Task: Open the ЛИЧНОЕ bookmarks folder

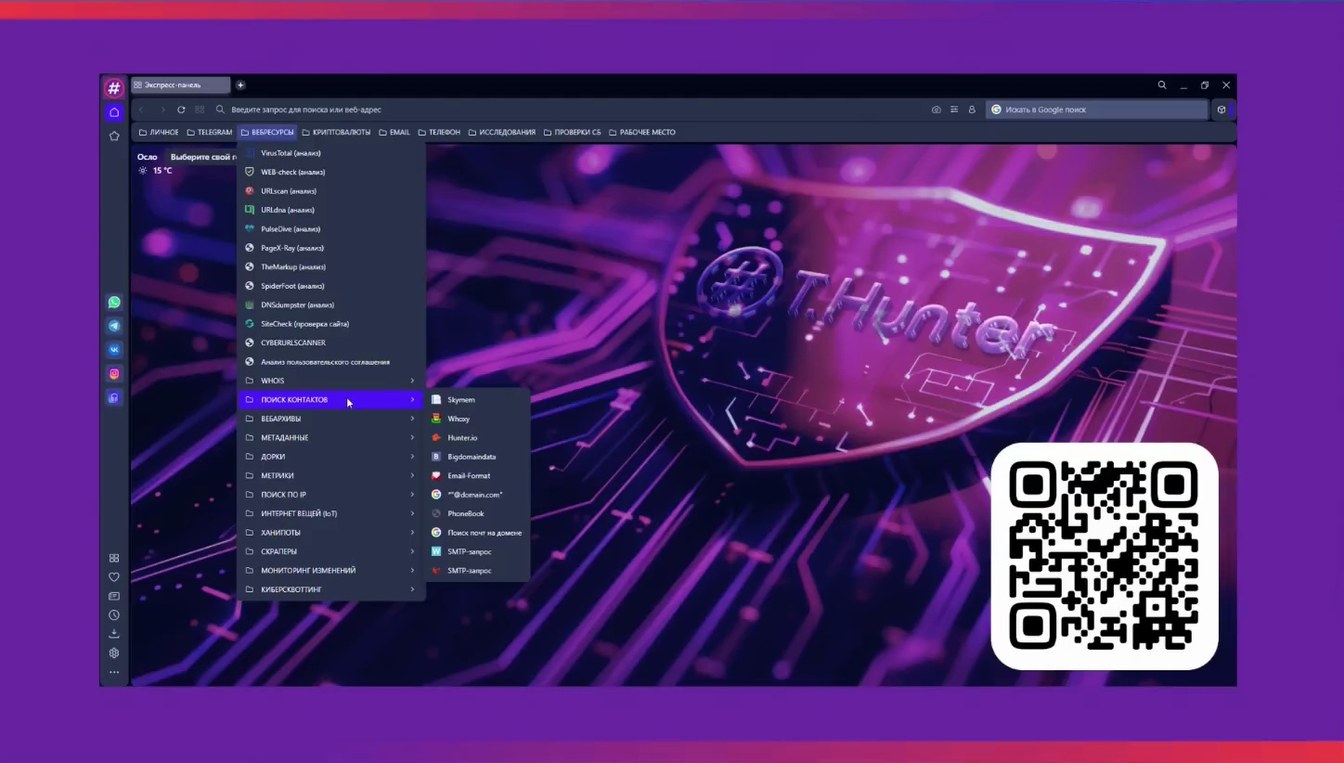Action: 159,132
